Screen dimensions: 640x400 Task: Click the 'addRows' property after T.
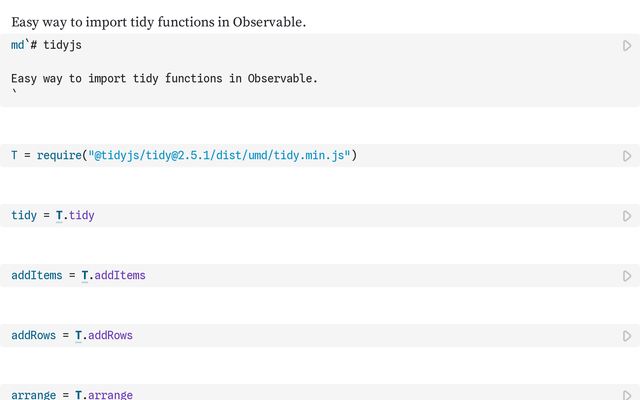pyautogui.click(x=111, y=336)
